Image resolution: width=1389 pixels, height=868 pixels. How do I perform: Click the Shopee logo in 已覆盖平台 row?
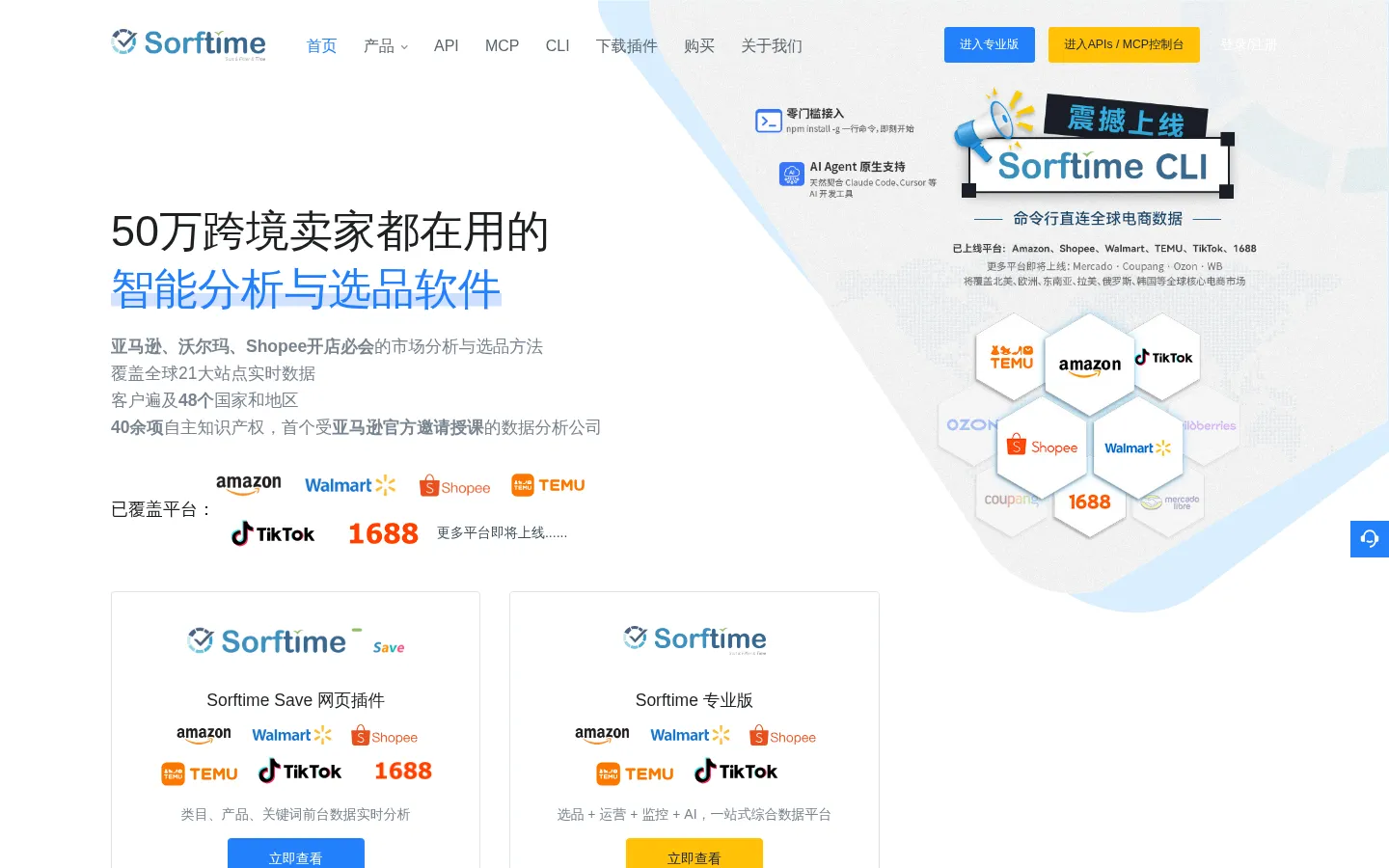pos(455,486)
